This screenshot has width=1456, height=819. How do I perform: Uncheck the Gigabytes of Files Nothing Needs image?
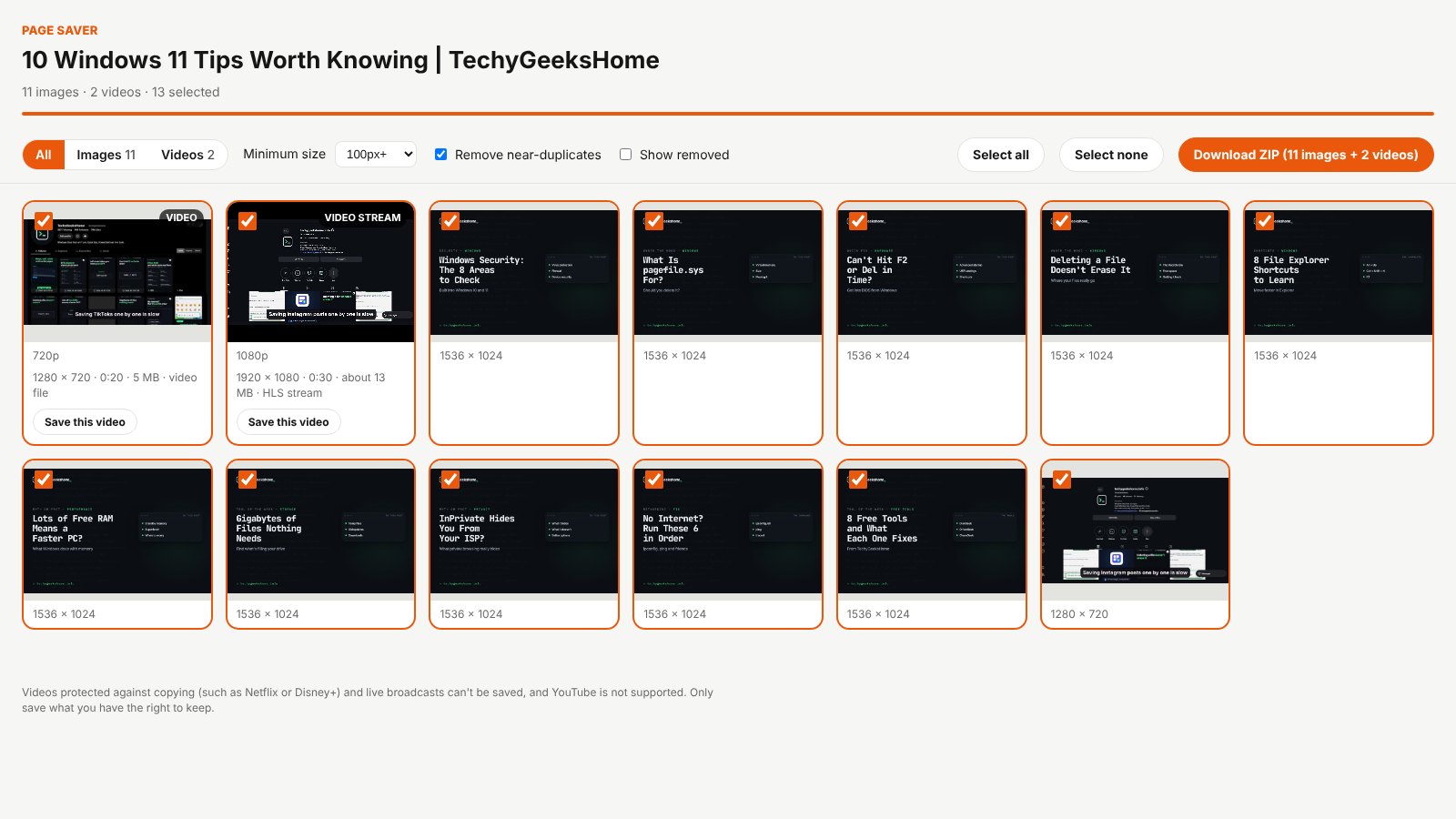coord(248,480)
